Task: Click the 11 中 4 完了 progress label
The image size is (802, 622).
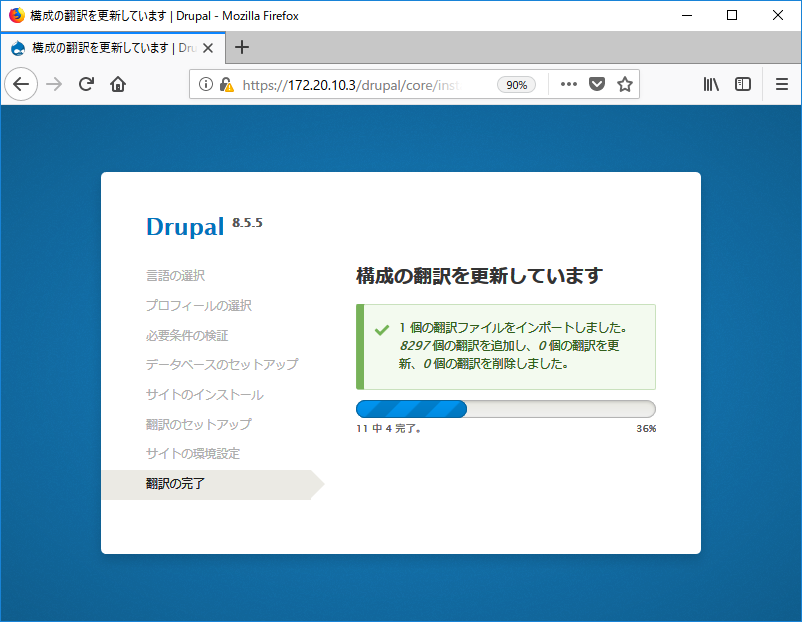Action: 389,429
